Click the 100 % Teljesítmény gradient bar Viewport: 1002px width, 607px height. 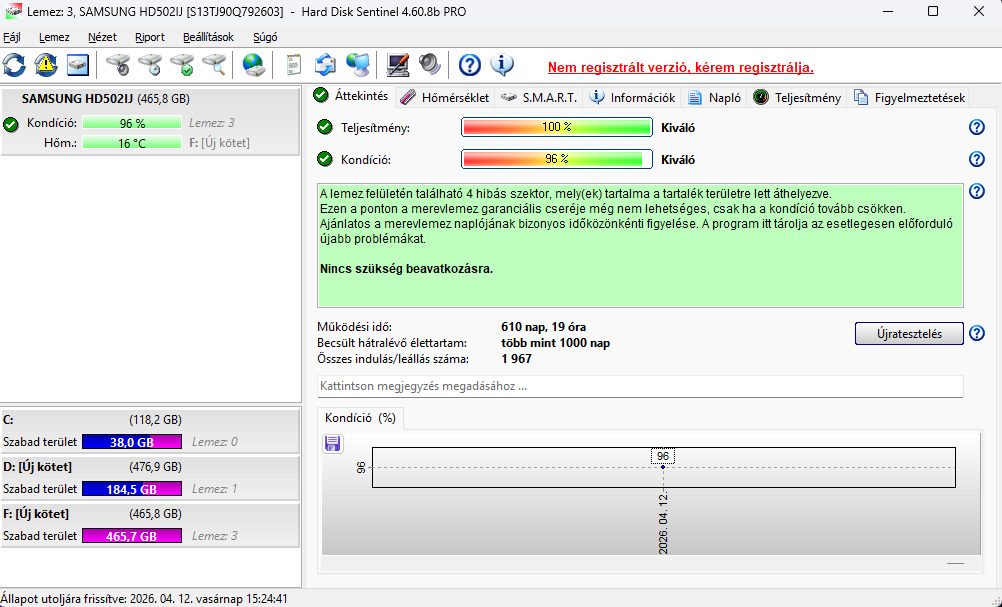click(x=557, y=127)
